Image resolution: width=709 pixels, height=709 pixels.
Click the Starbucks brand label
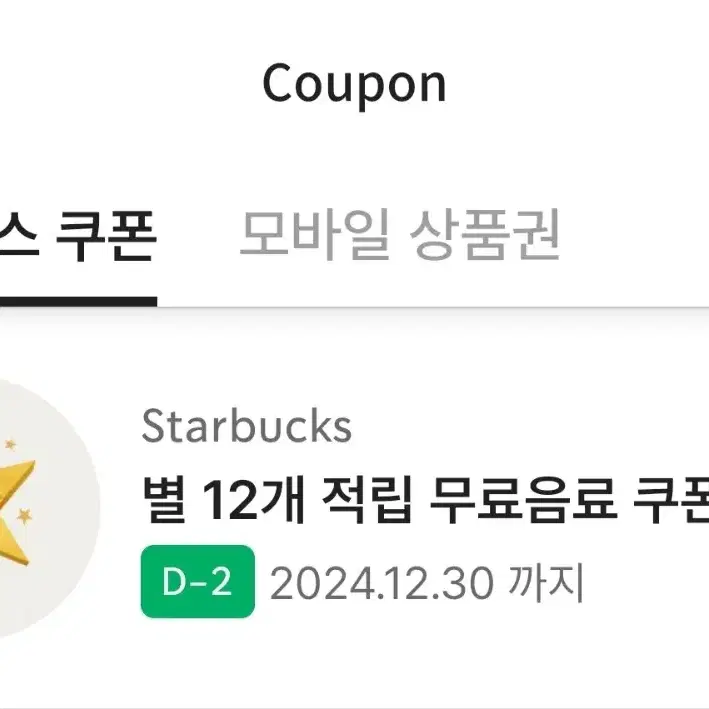(x=246, y=425)
